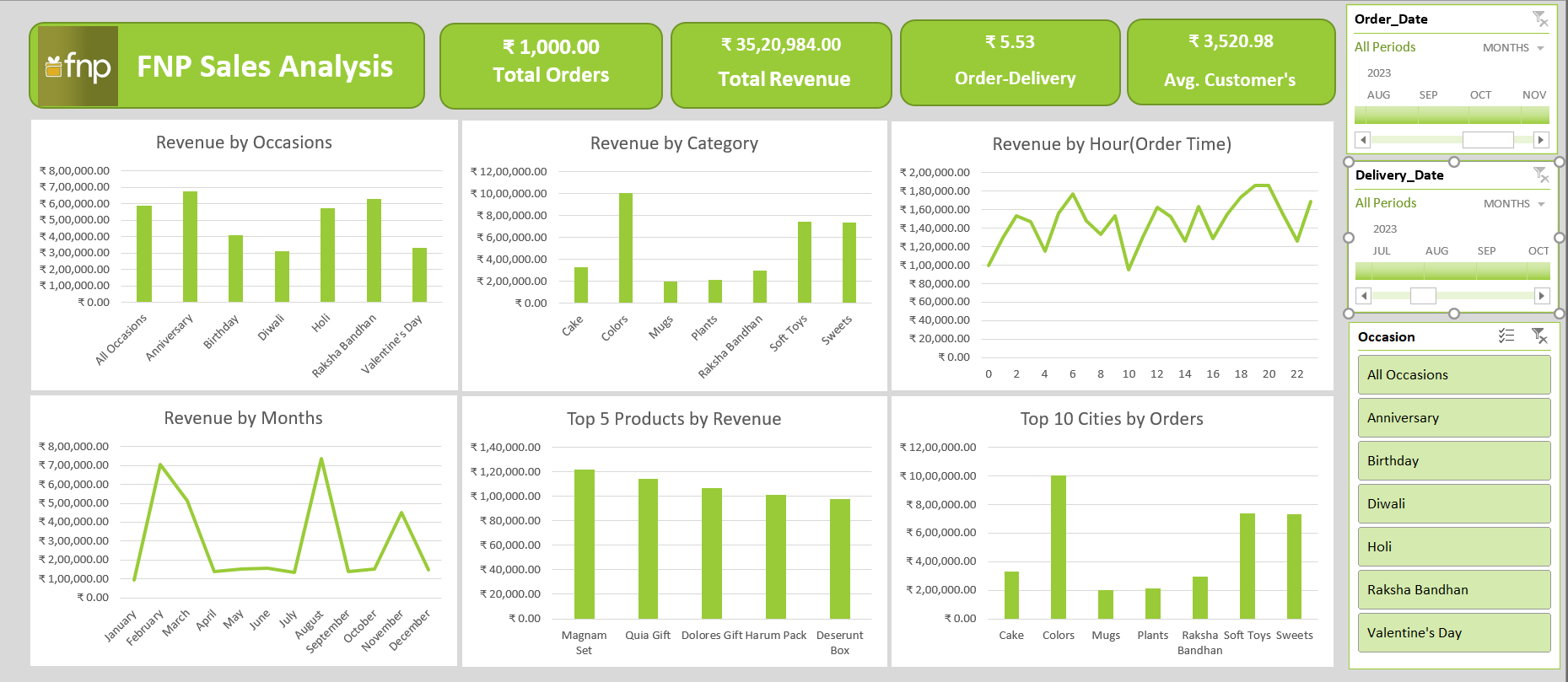Clear the Delivery_Date timeline filter
Image resolution: width=1568 pixels, height=682 pixels.
point(1540,175)
